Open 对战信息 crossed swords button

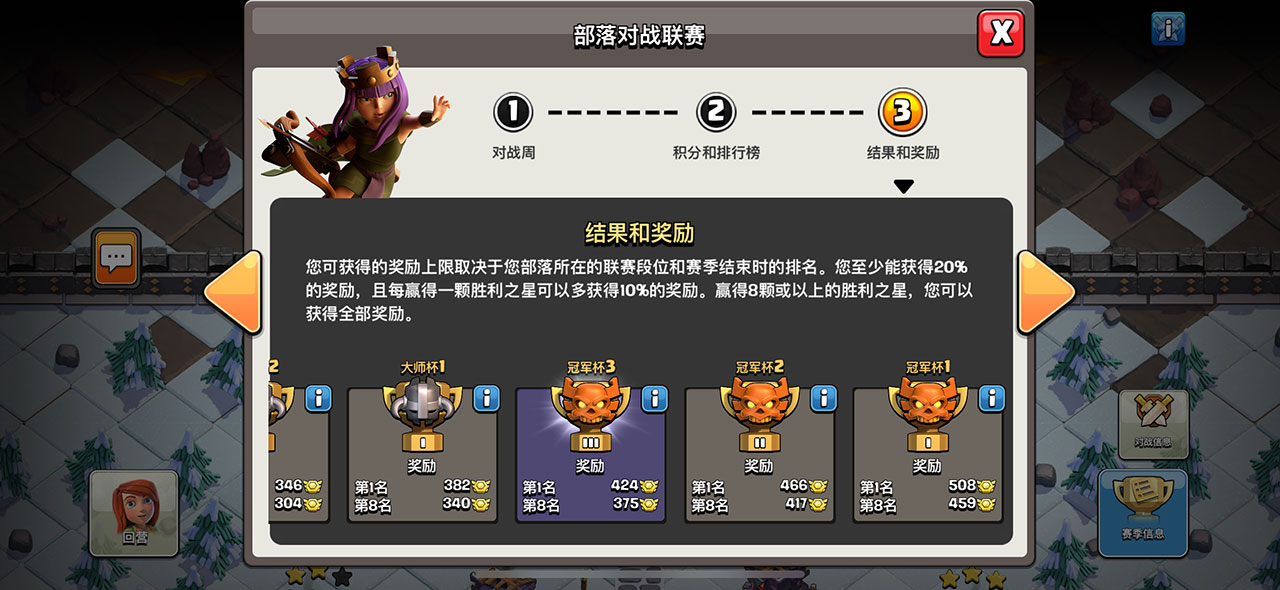point(1153,423)
